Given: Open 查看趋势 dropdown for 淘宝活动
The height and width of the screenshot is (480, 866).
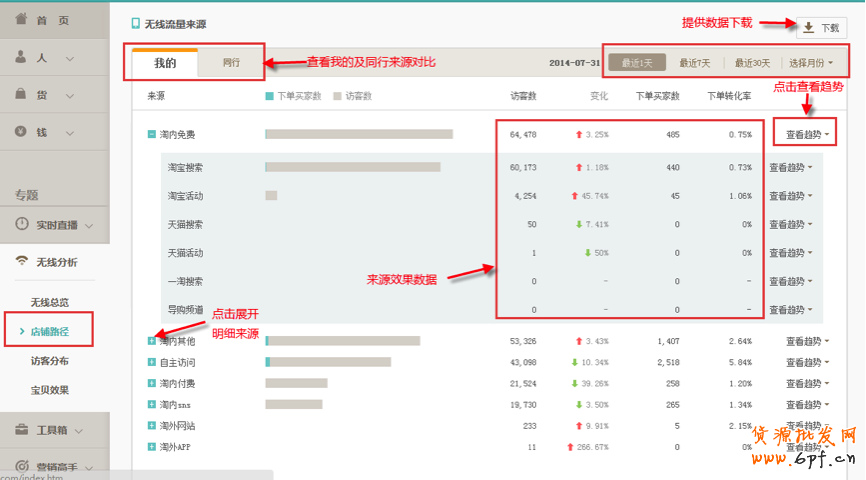Looking at the screenshot, I should pos(791,196).
